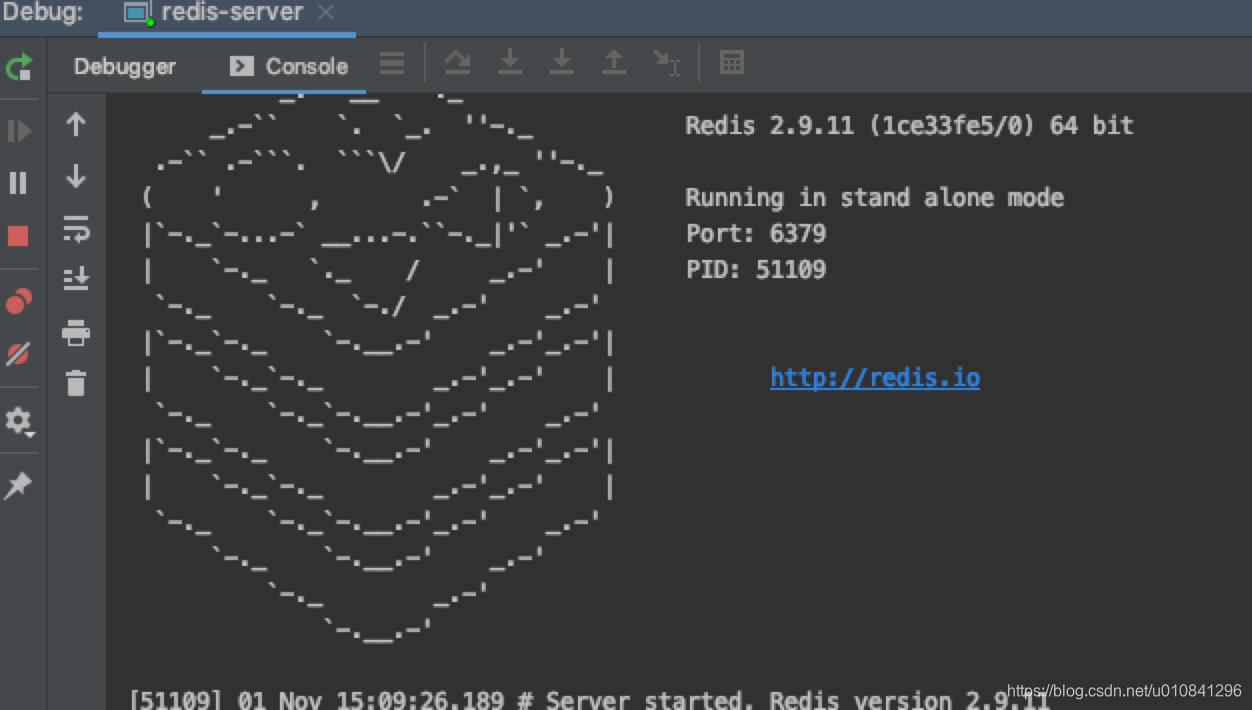Click the Rerun redis-server debug icon
This screenshot has width=1252, height=710.
click(19, 67)
